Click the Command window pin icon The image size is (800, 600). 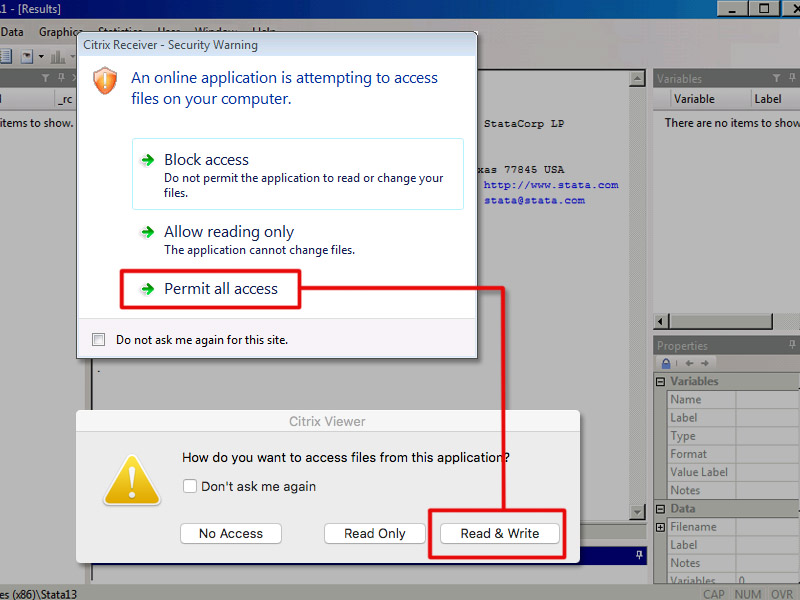639,555
